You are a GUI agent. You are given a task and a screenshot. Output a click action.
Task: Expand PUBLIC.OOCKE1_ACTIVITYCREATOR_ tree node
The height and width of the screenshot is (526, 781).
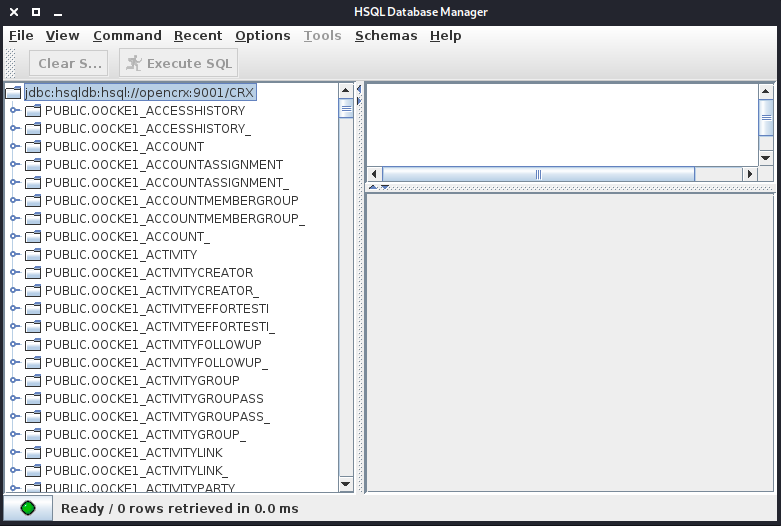(15, 290)
